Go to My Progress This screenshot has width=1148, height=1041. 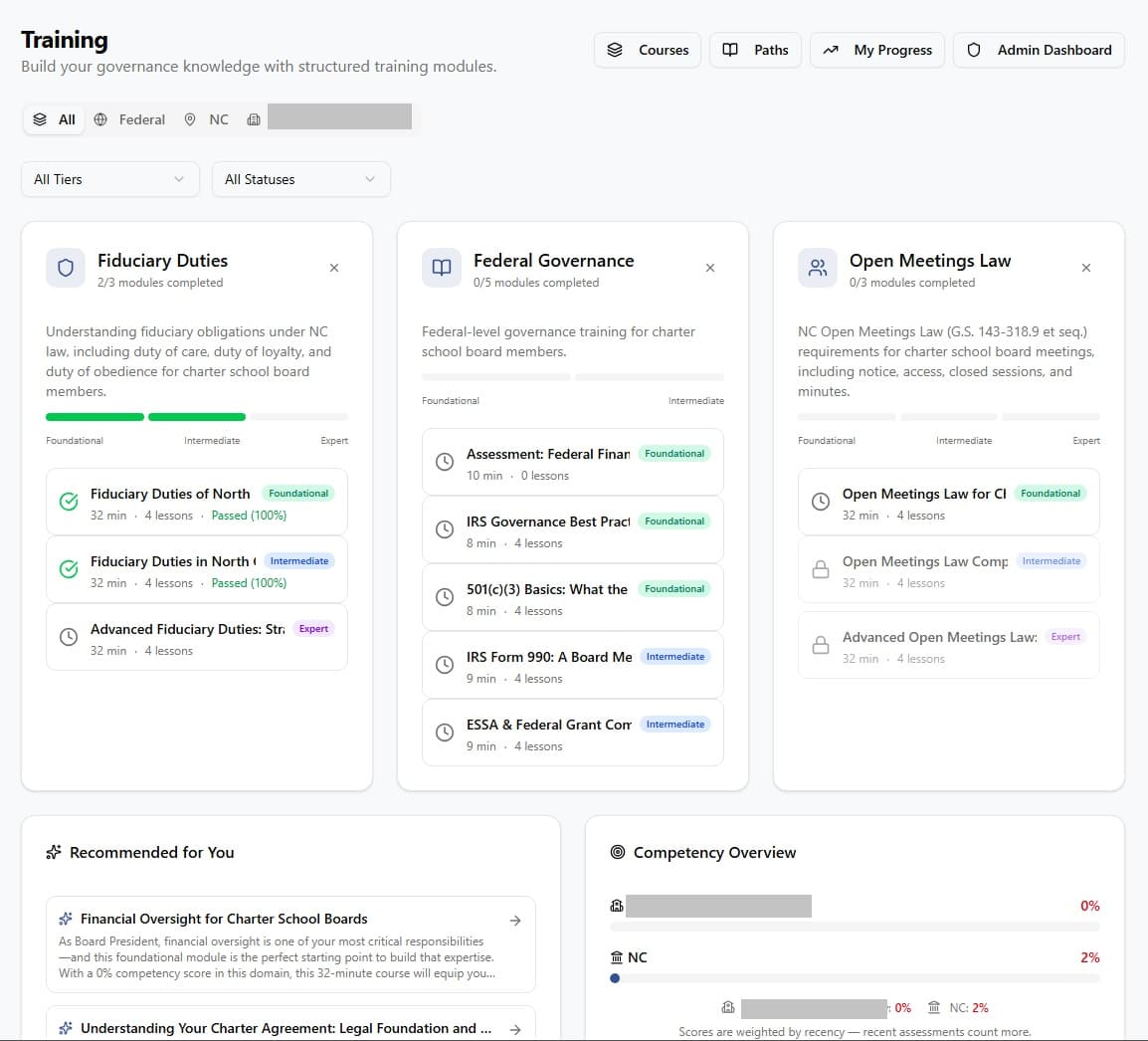tap(877, 50)
